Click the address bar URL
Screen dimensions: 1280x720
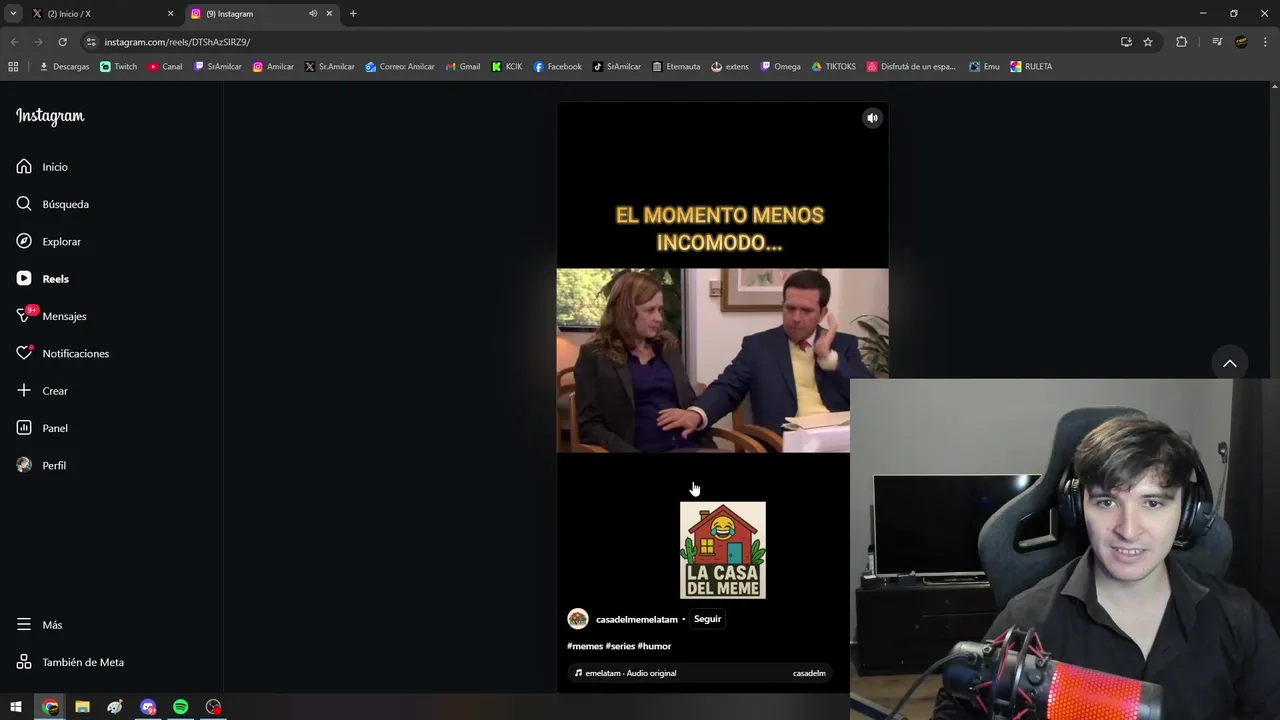click(x=177, y=42)
